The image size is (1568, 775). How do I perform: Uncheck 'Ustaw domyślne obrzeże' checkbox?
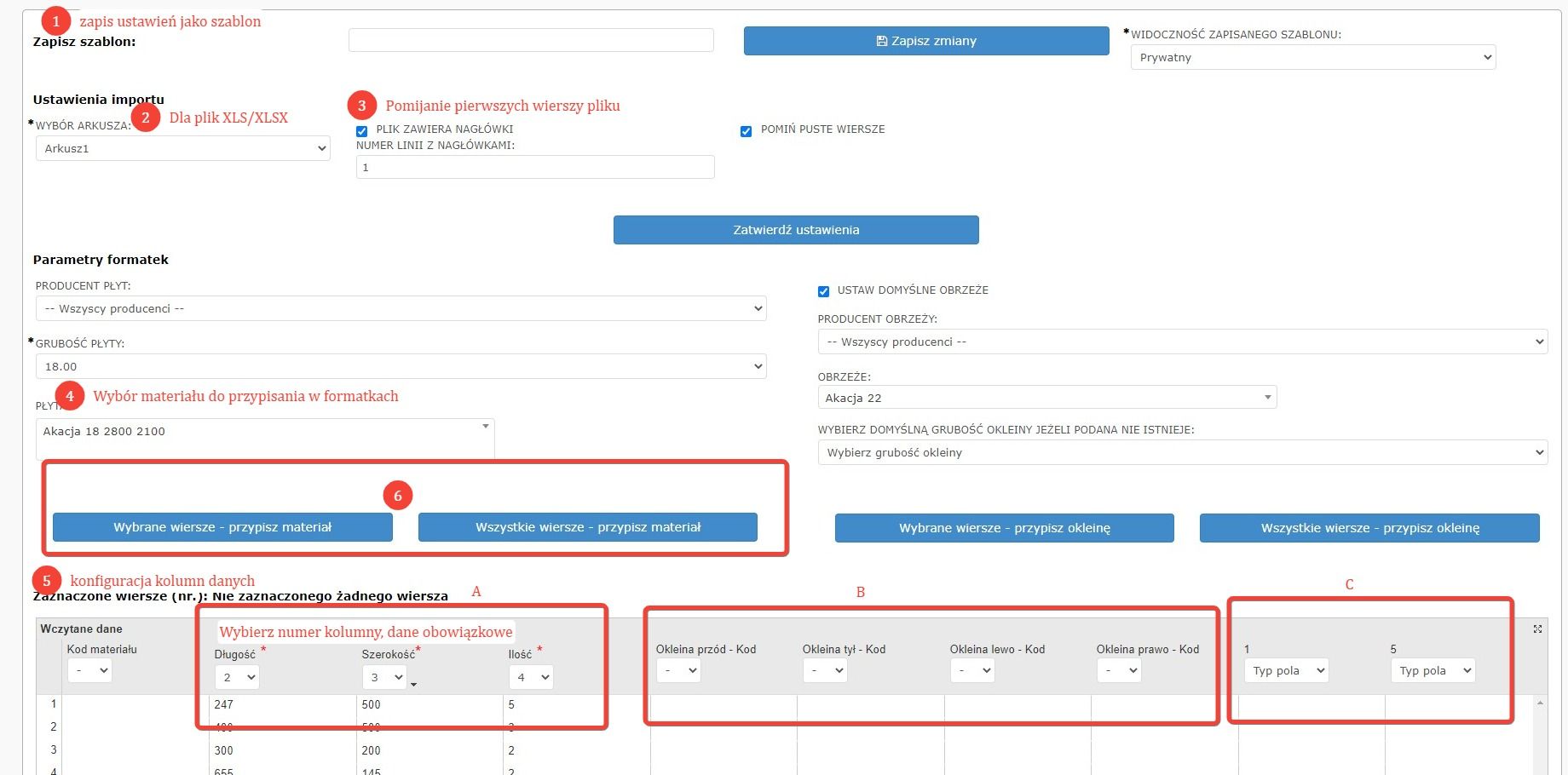coord(823,291)
